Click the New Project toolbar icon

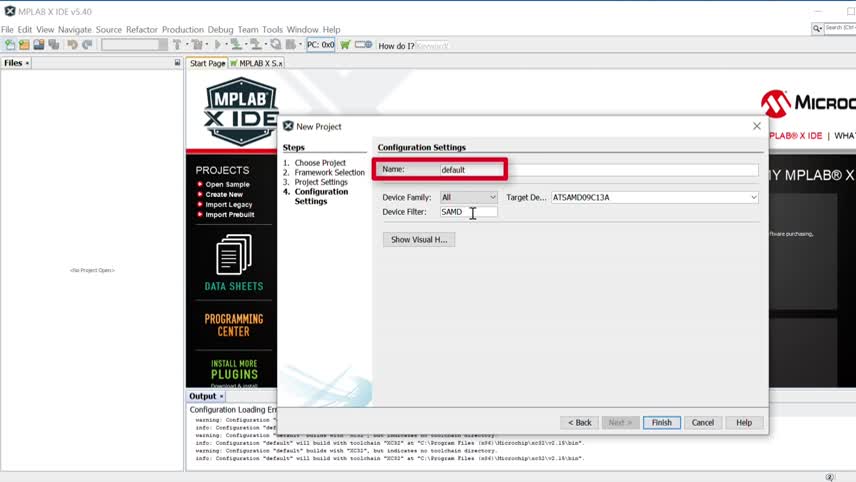pyautogui.click(x=24, y=45)
